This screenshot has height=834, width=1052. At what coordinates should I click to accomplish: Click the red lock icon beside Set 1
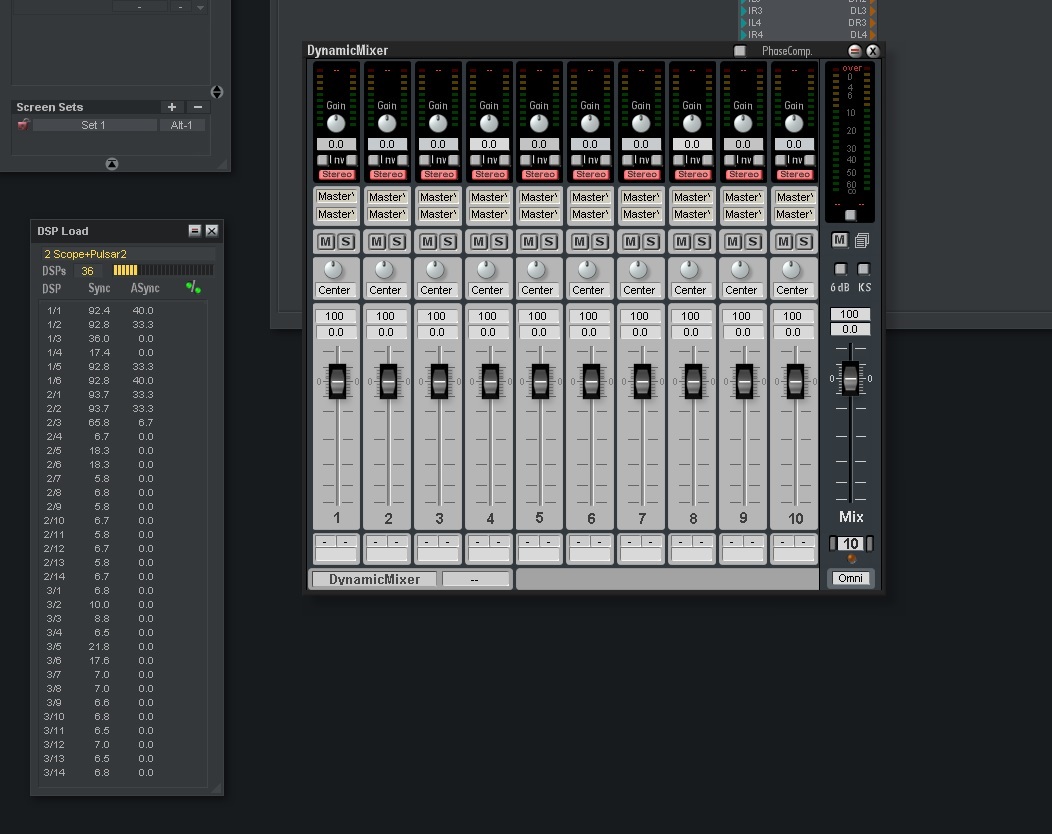point(25,124)
